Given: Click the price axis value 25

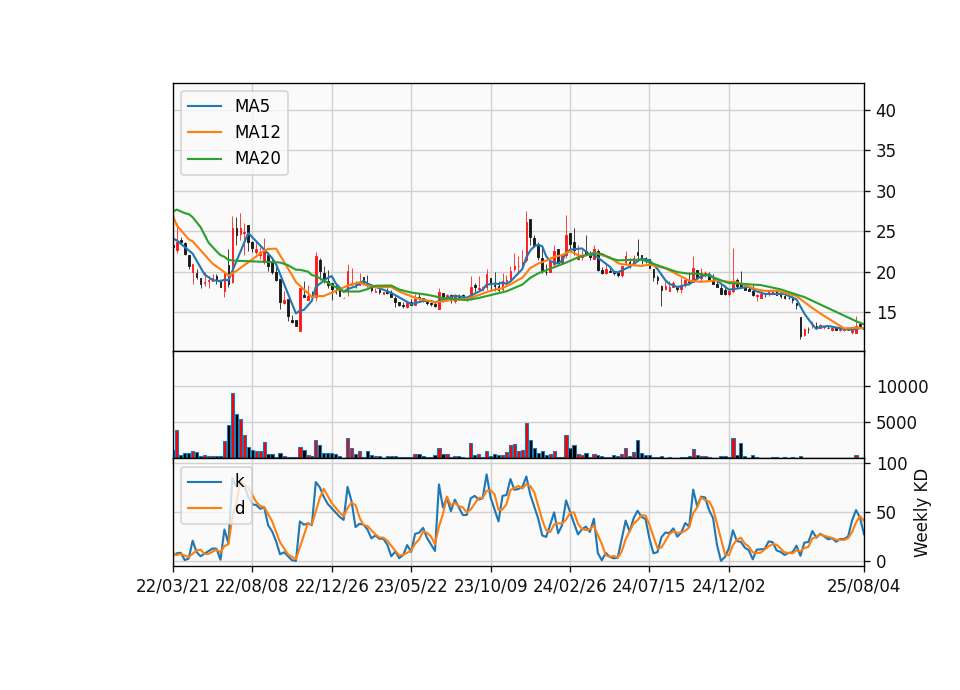Looking at the screenshot, I should tap(886, 232).
